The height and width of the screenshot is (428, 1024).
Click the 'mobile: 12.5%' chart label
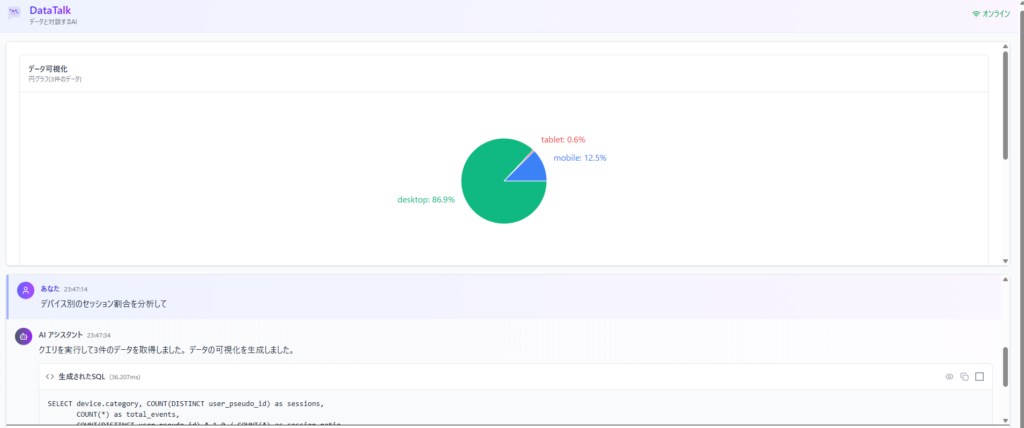pyautogui.click(x=580, y=158)
